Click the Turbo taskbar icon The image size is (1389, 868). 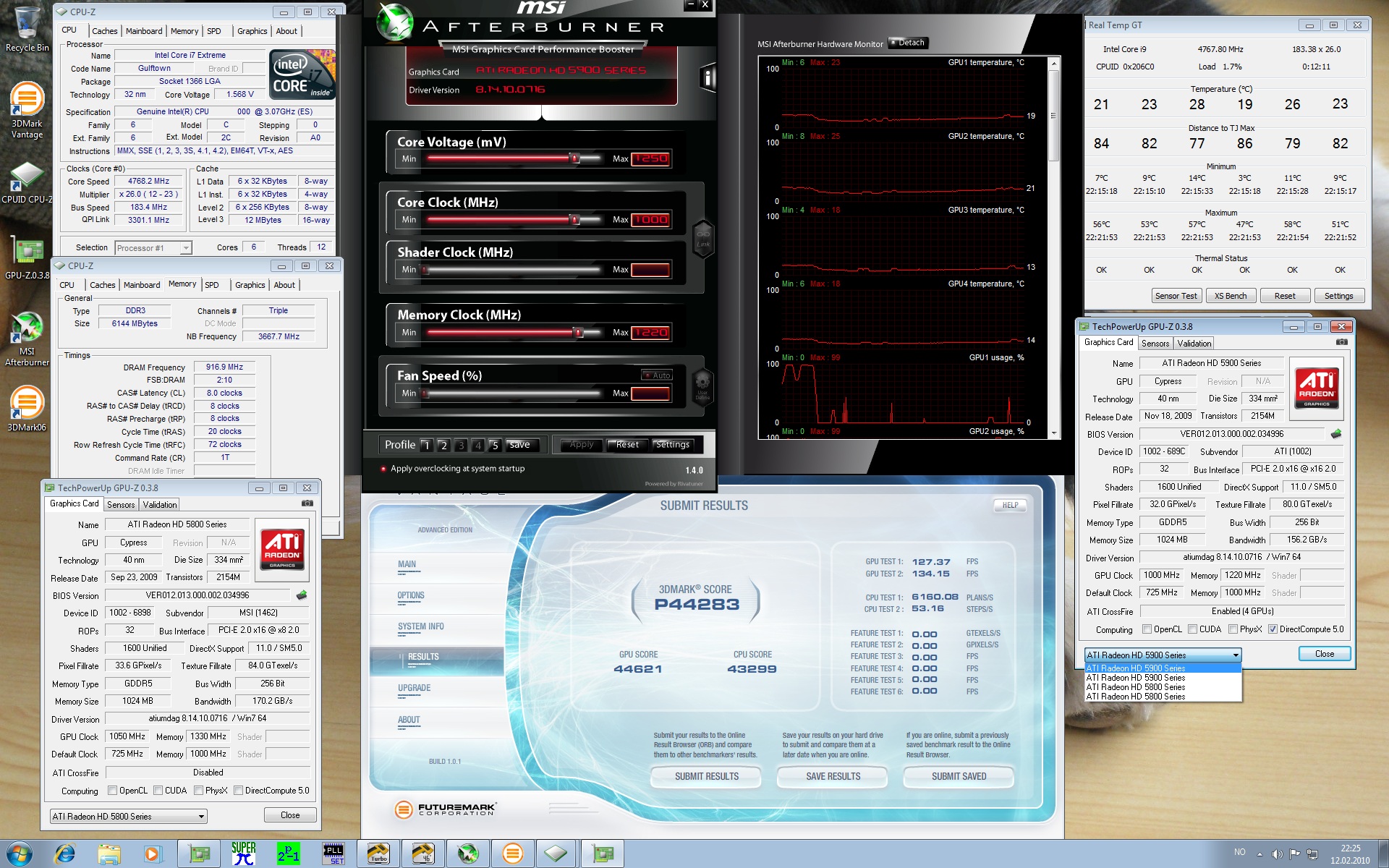pyautogui.click(x=378, y=854)
